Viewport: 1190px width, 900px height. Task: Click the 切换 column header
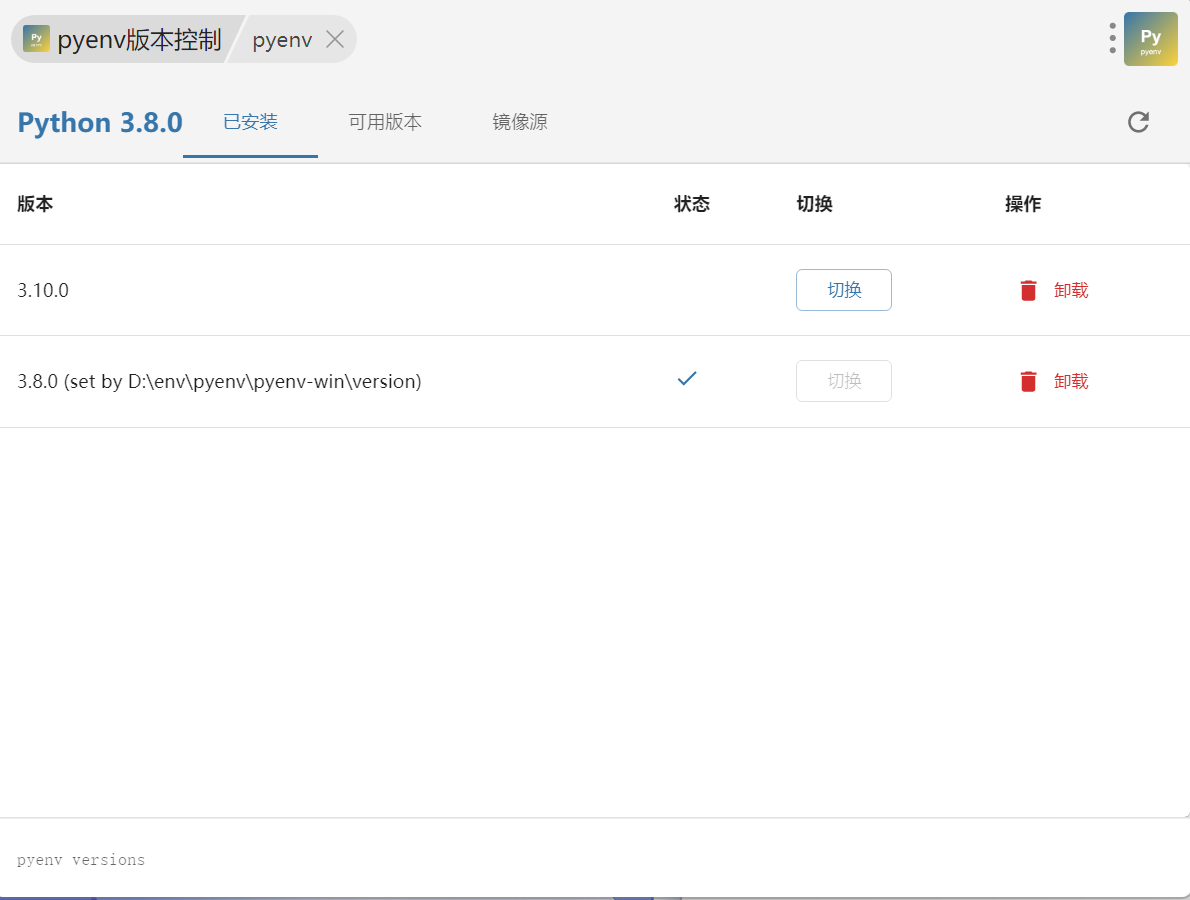point(814,204)
